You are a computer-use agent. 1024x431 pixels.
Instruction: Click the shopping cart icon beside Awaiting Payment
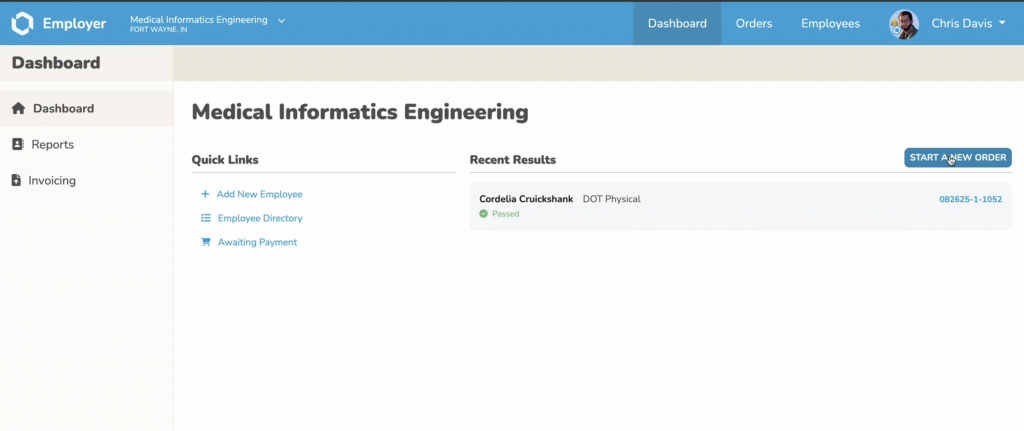click(x=206, y=242)
